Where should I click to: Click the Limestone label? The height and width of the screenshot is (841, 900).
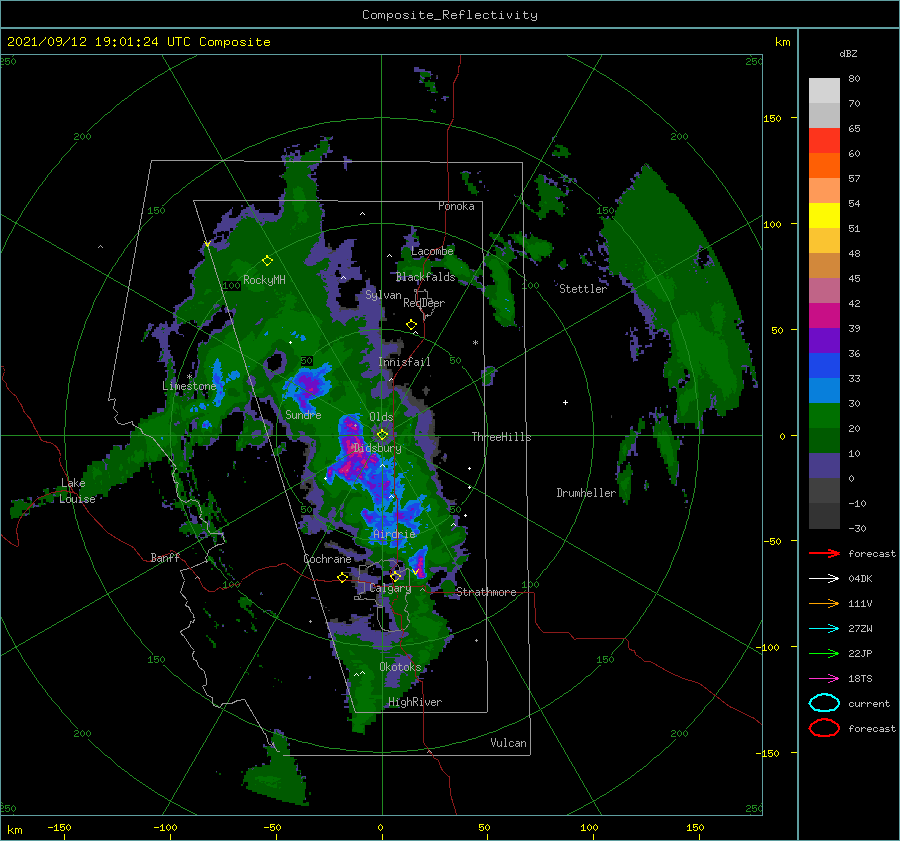(189, 386)
